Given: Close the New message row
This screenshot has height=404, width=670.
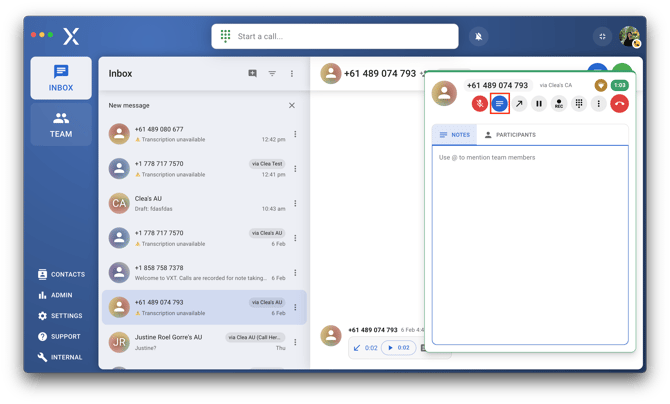Looking at the screenshot, I should (x=292, y=105).
